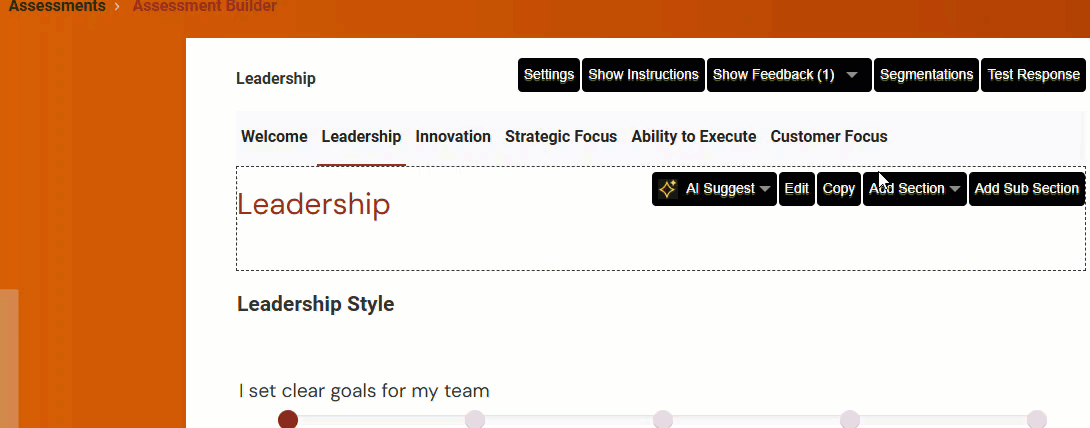
Task: Select the Strategic Focus tab
Action: 561,137
